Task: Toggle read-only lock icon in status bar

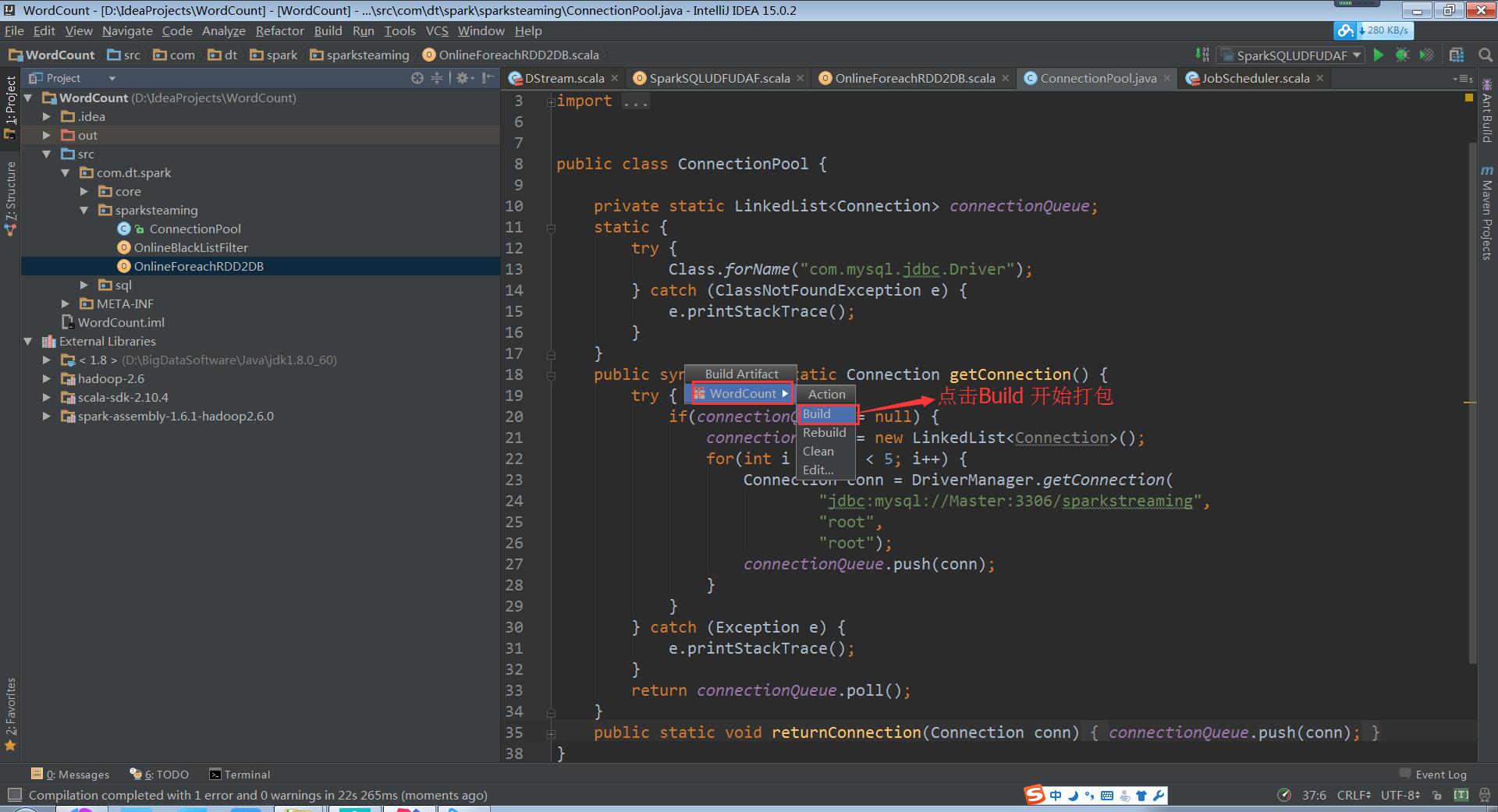Action: 1437,795
